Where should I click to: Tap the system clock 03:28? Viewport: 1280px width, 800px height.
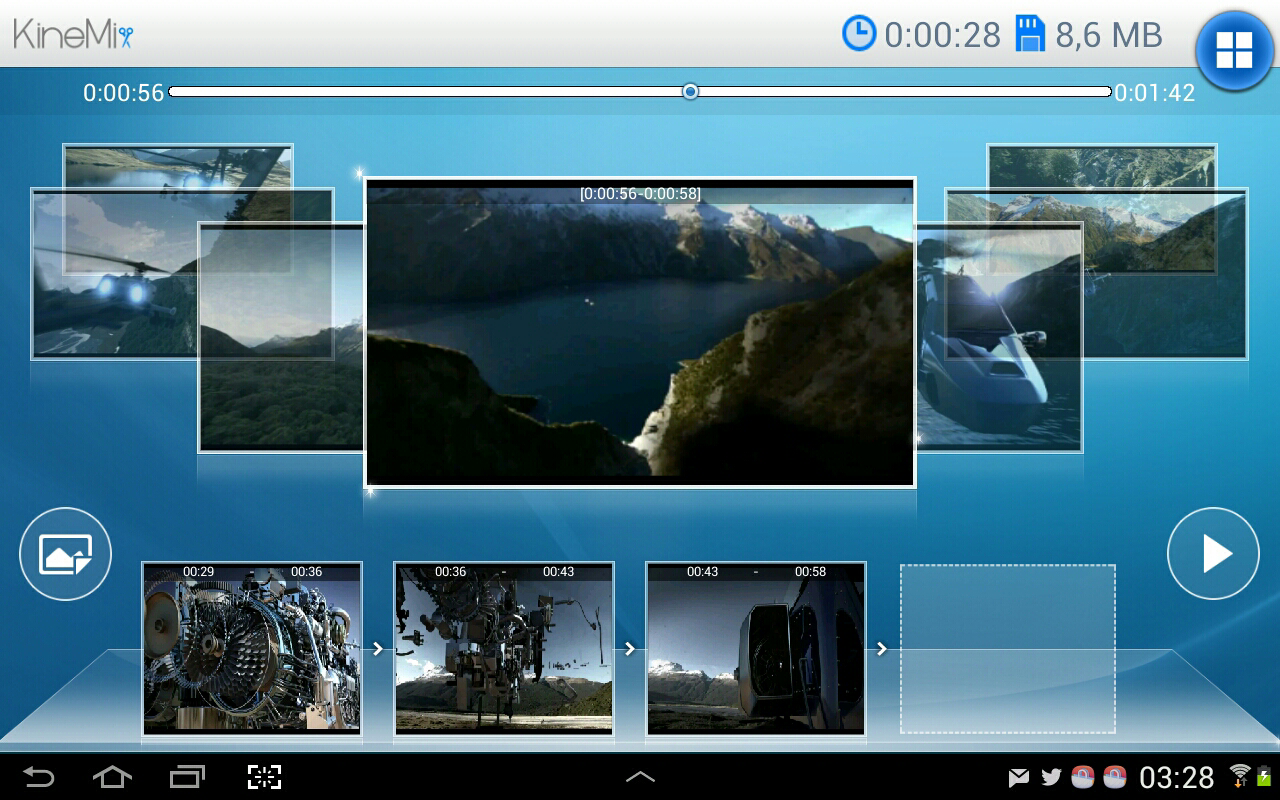[1177, 777]
